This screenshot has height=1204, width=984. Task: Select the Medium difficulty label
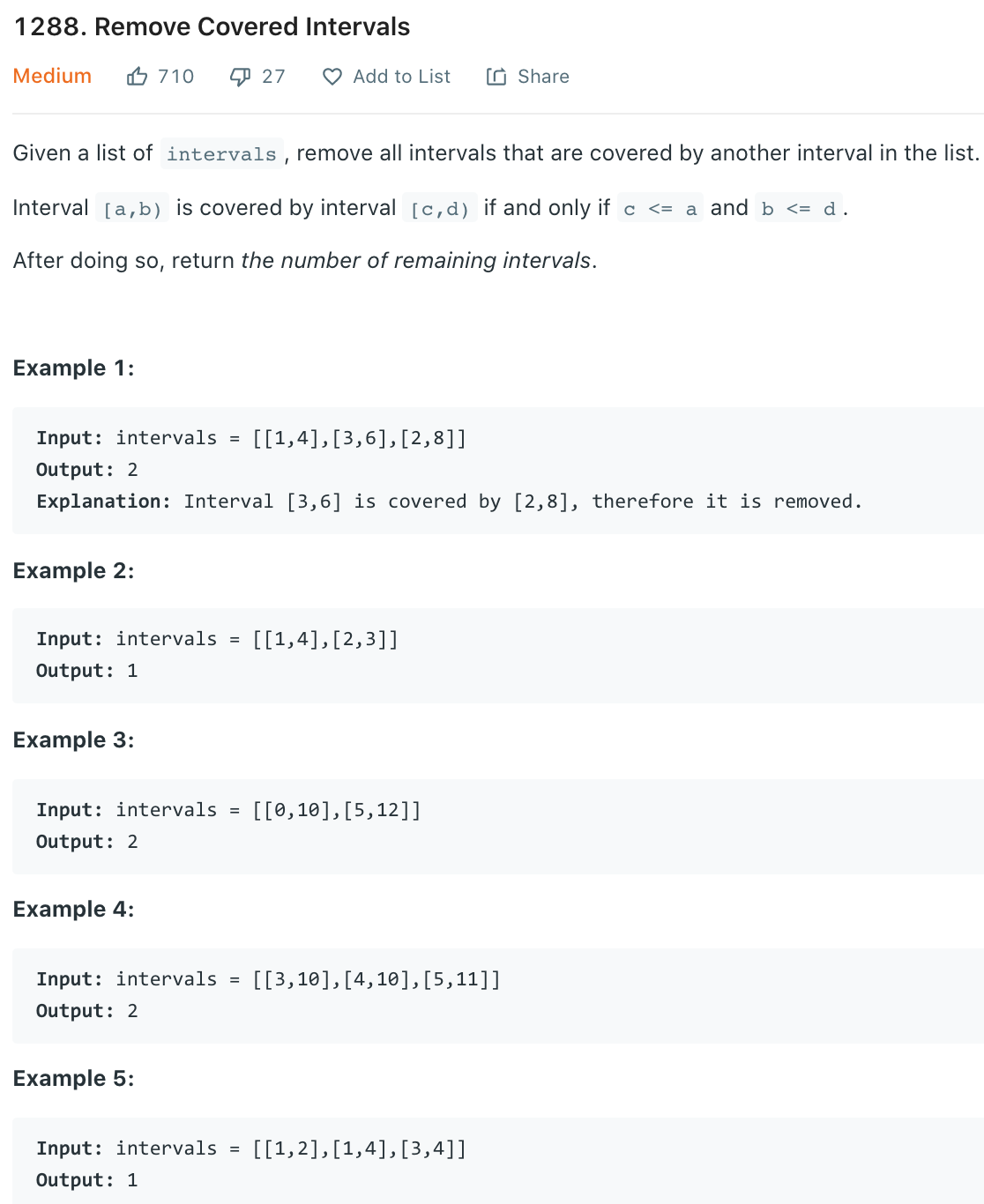click(52, 76)
